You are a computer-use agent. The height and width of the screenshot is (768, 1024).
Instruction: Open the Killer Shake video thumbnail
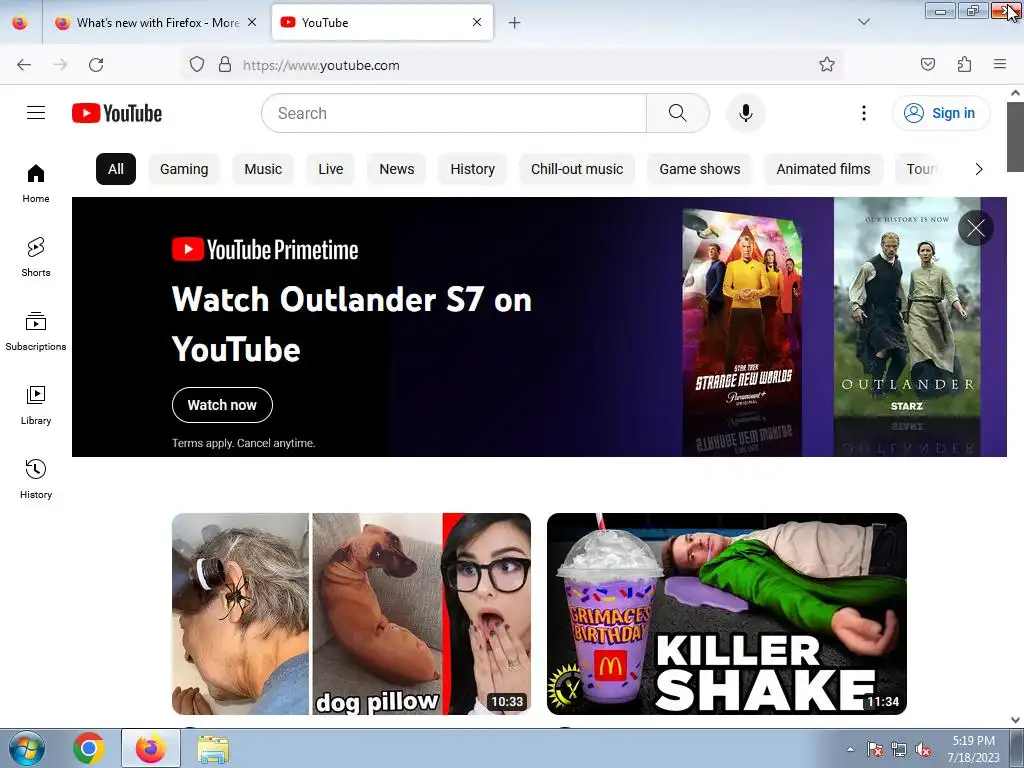pos(727,614)
